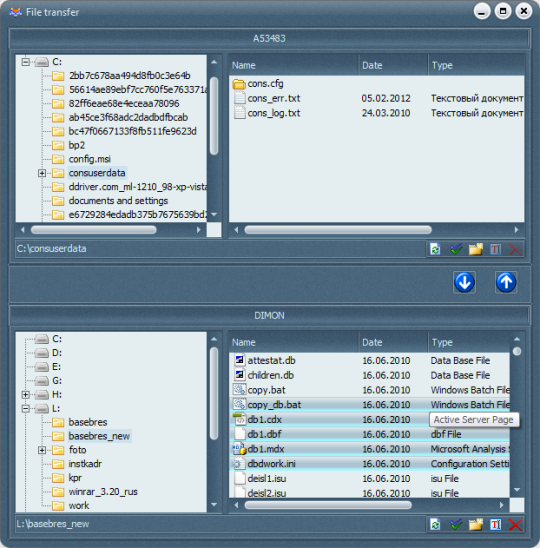The width and height of the screenshot is (540, 548).
Task: Click the DIMON folder tree vertical scrollbar
Action: [x=214, y=394]
